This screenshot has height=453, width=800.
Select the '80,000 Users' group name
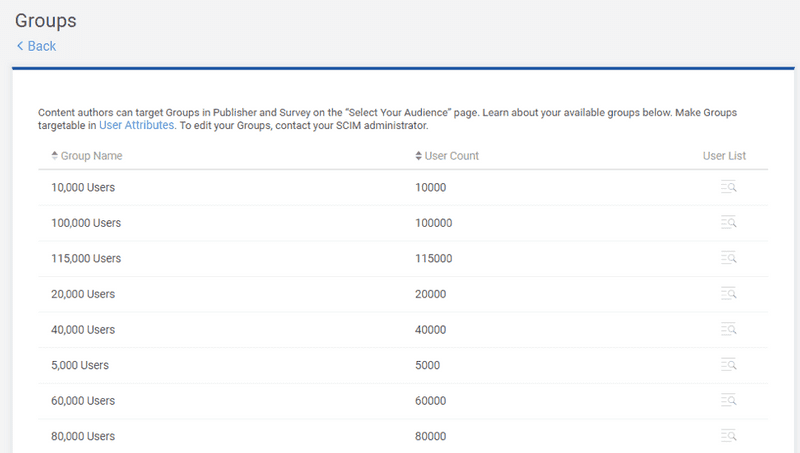pyautogui.click(x=83, y=436)
